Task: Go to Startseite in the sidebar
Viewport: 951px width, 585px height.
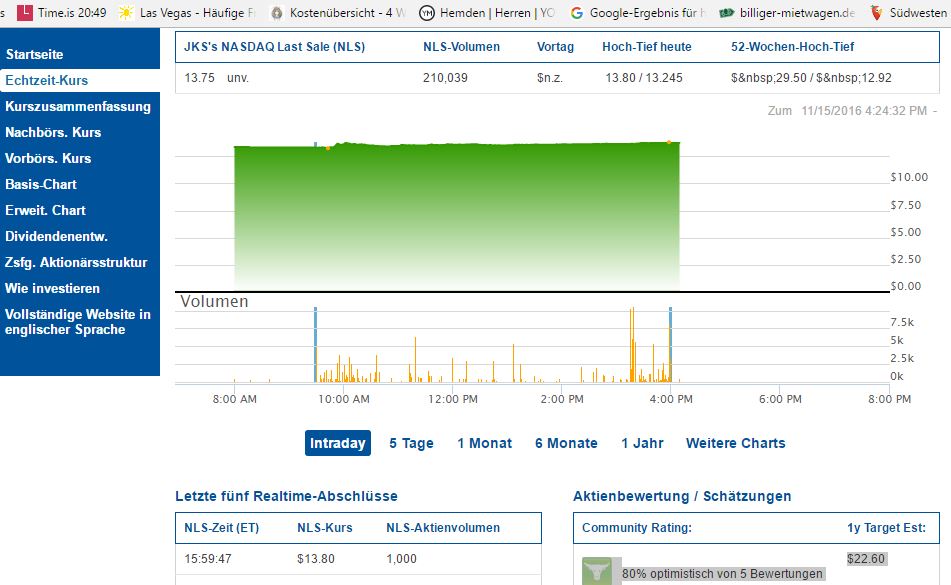Action: point(35,55)
